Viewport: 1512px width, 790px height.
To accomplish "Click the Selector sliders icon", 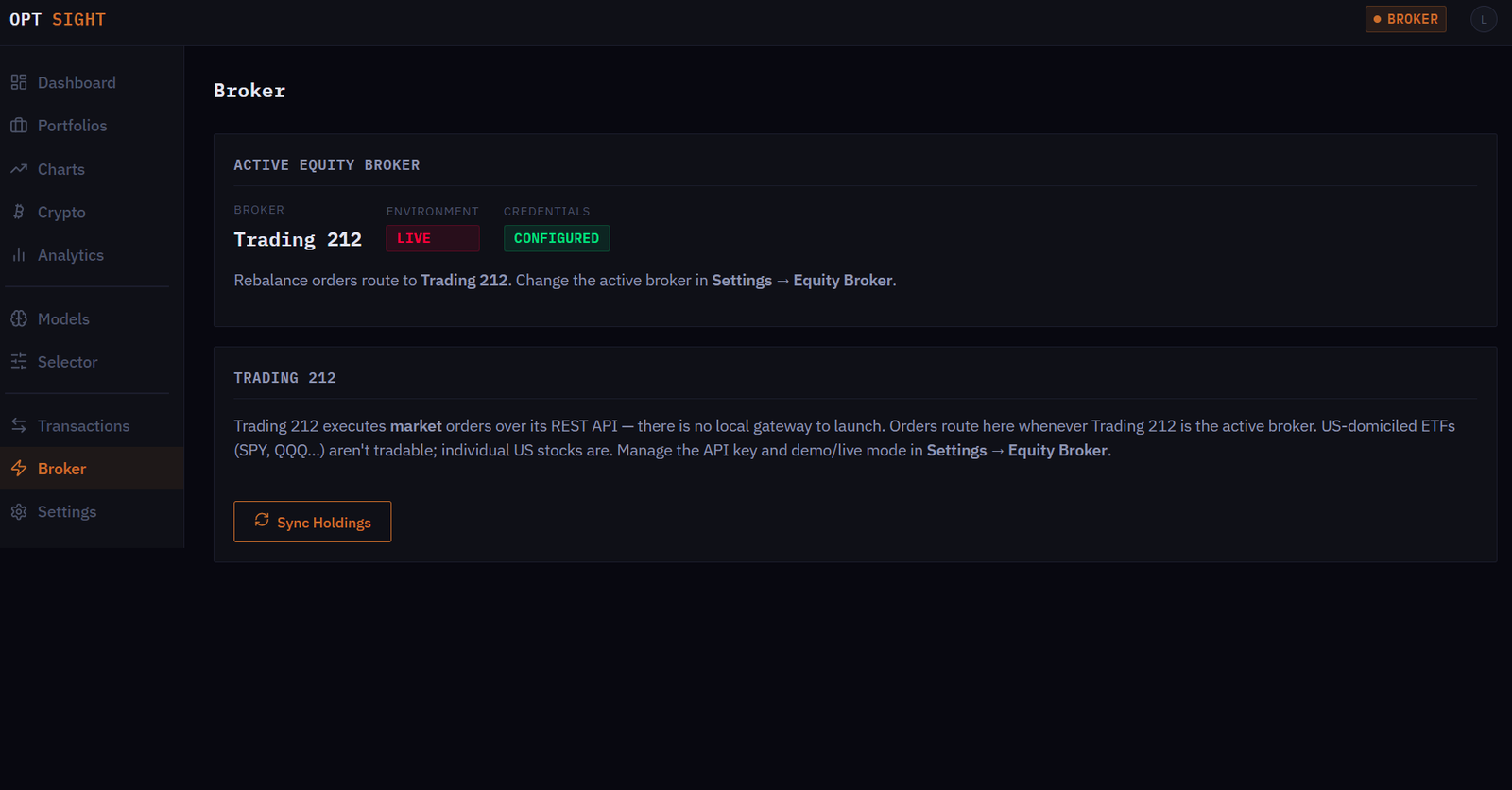I will [x=19, y=362].
